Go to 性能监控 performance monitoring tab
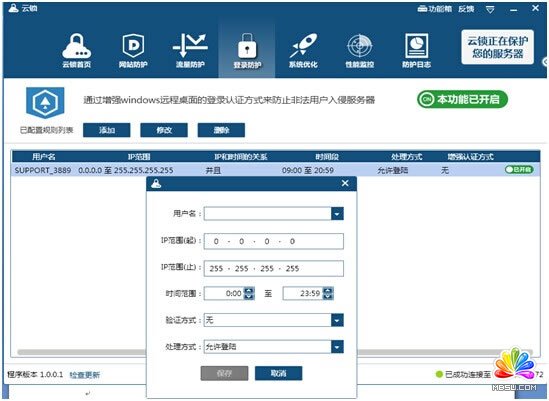Image resolution: width=549 pixels, height=401 pixels. coord(360,50)
